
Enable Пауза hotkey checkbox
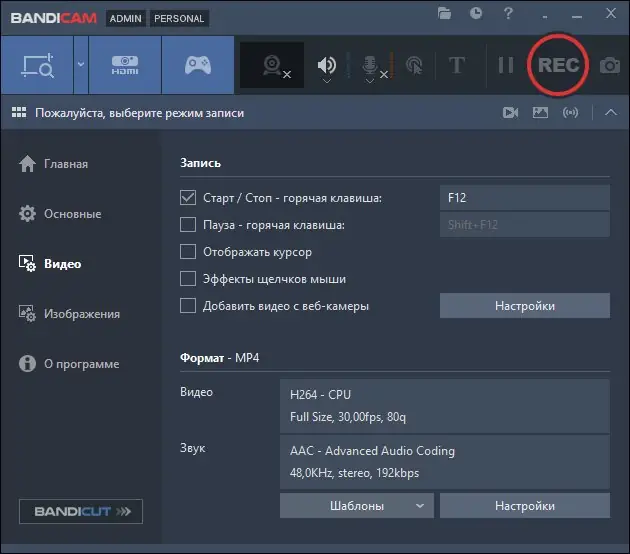(x=188, y=225)
